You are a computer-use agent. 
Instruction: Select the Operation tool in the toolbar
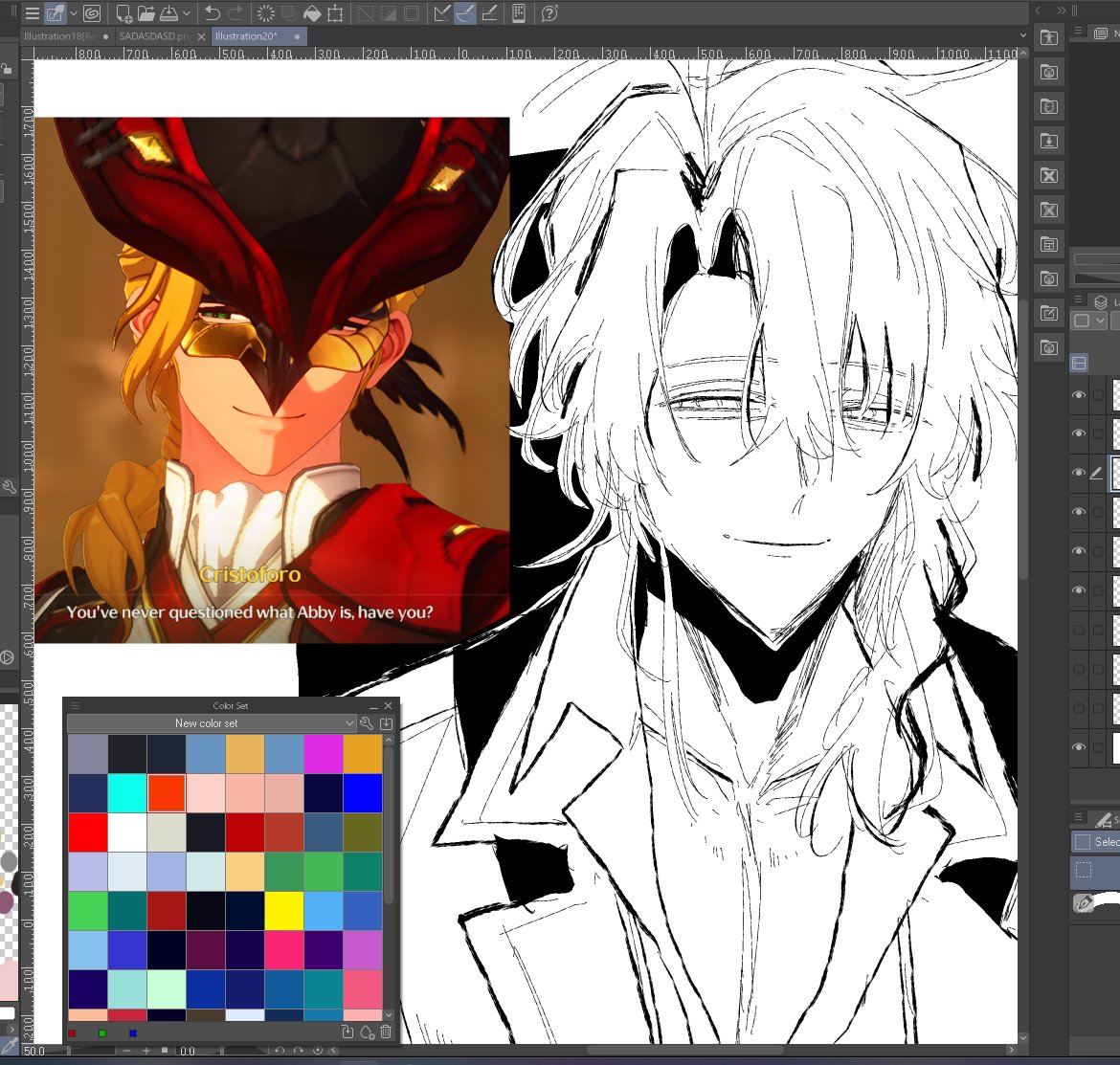point(56,13)
